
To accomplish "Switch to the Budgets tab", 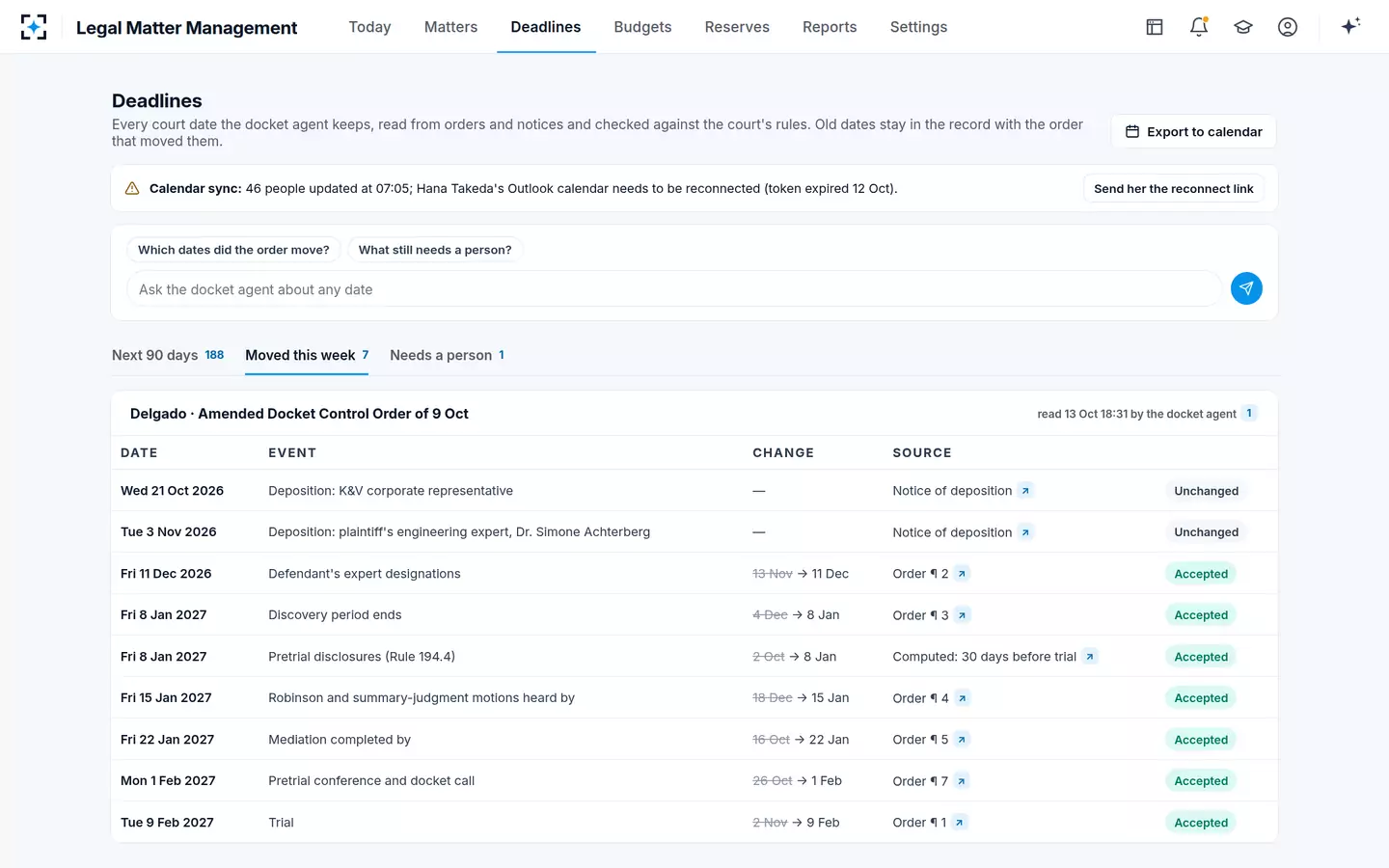I will [x=642, y=27].
